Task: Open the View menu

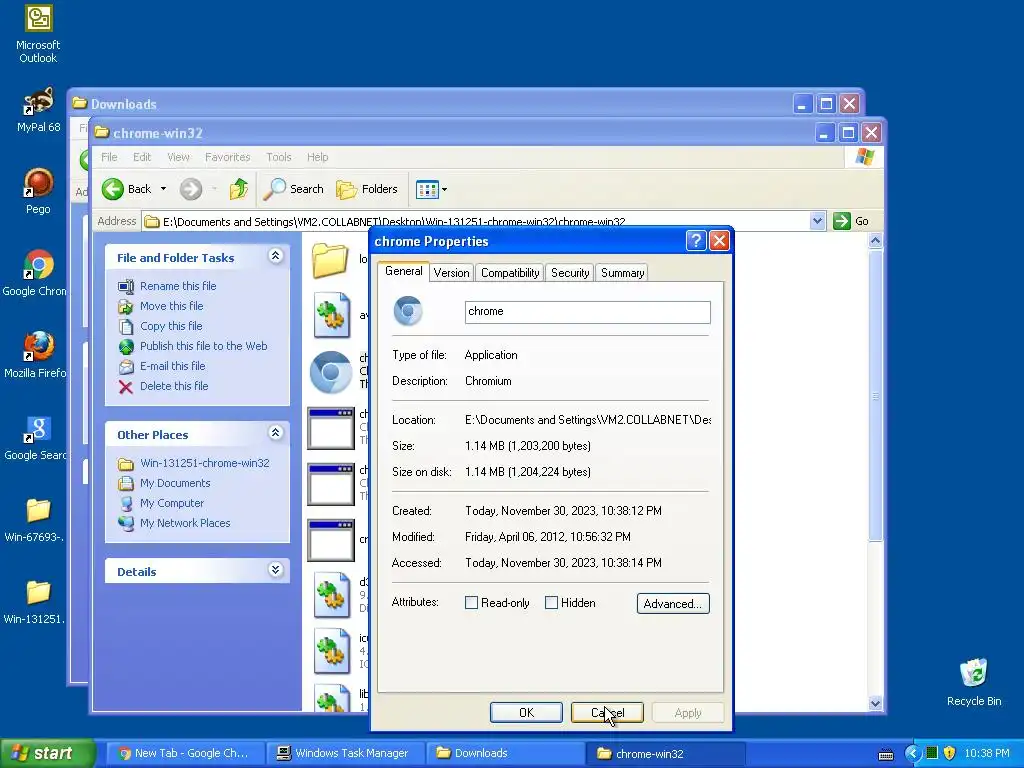Action: click(x=178, y=157)
